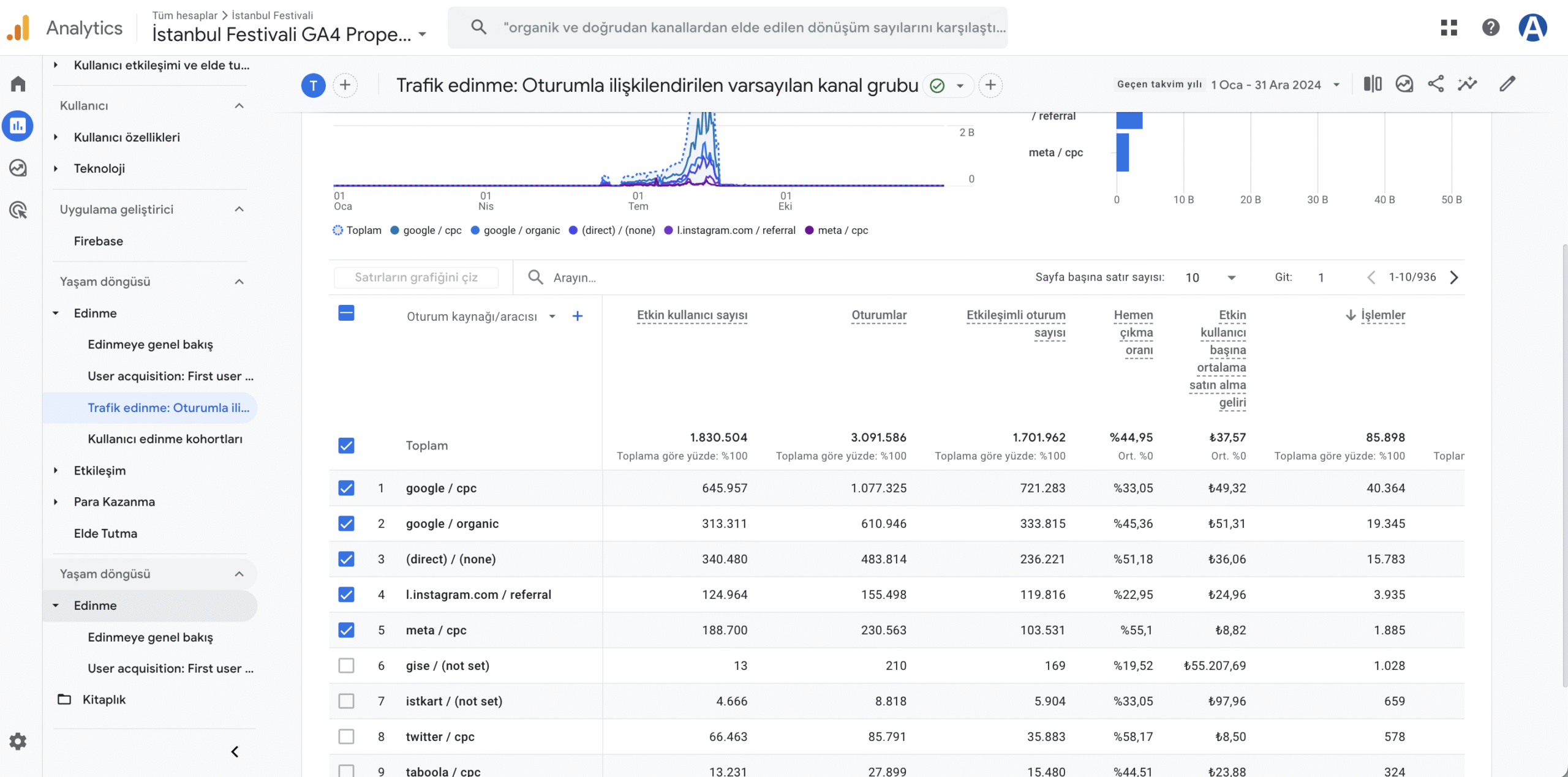This screenshot has height=777, width=1568.
Task: Open the Google apps grid icon
Action: 1449,28
